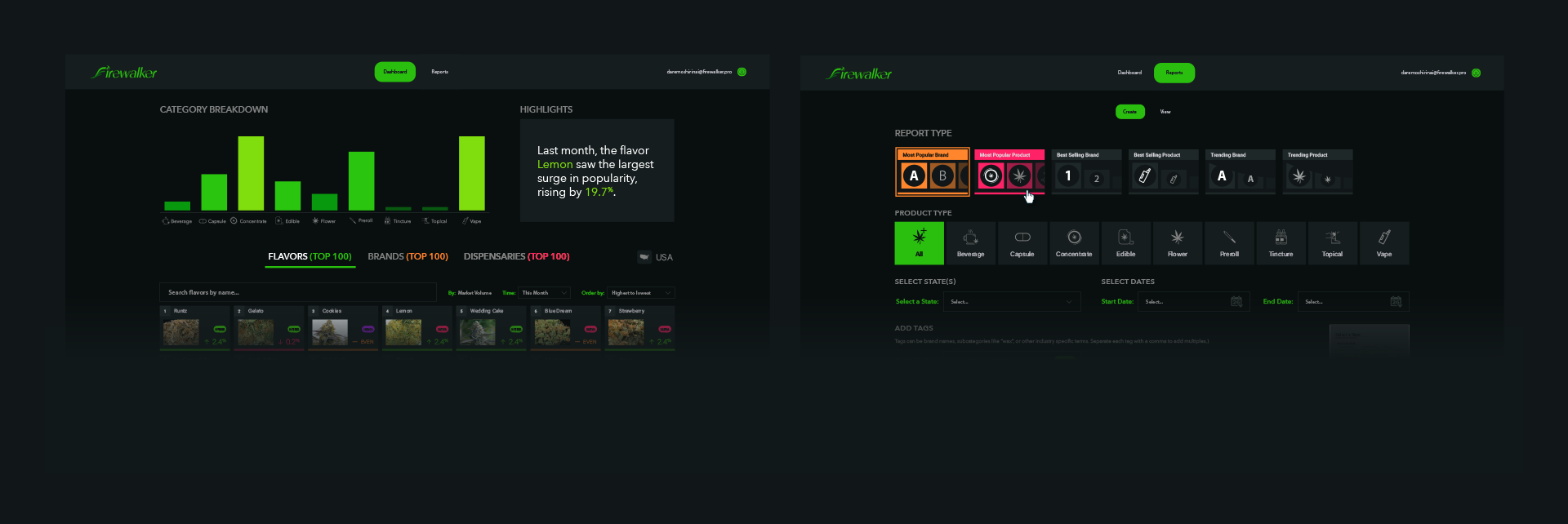Viewport: 1568px width, 524px height.
Task: Toggle the Create mode pill button
Action: click(1129, 112)
